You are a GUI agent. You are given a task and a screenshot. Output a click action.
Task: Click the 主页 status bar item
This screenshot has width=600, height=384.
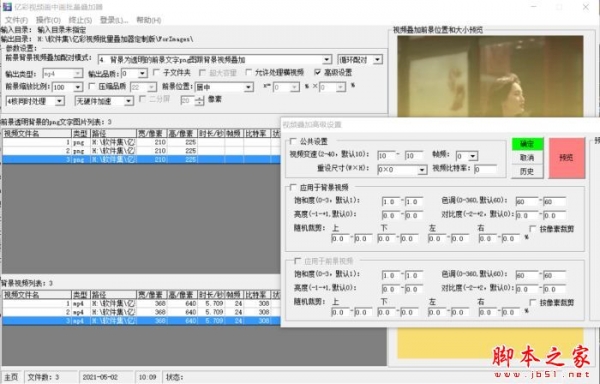(x=11, y=377)
